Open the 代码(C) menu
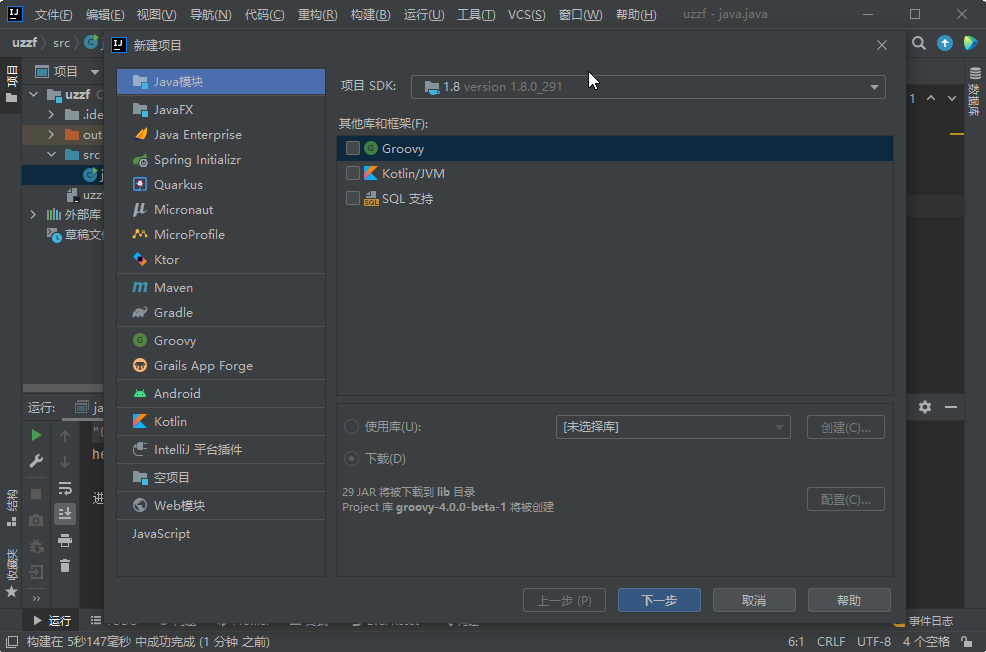This screenshot has height=652, width=986. click(x=264, y=14)
